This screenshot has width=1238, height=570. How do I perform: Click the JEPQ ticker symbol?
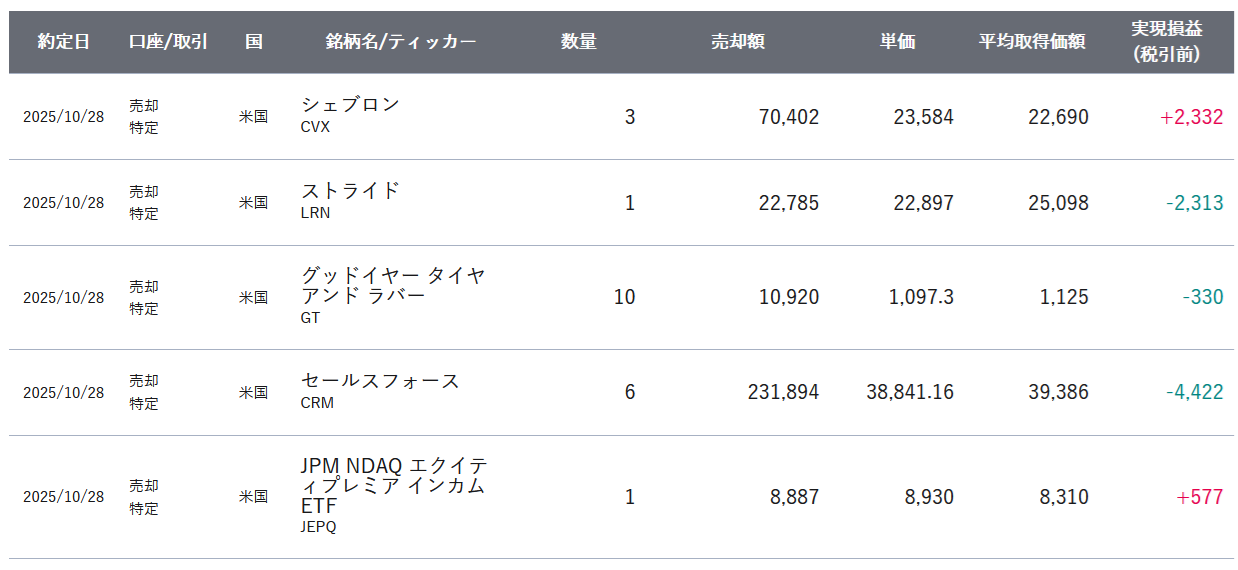[x=318, y=527]
